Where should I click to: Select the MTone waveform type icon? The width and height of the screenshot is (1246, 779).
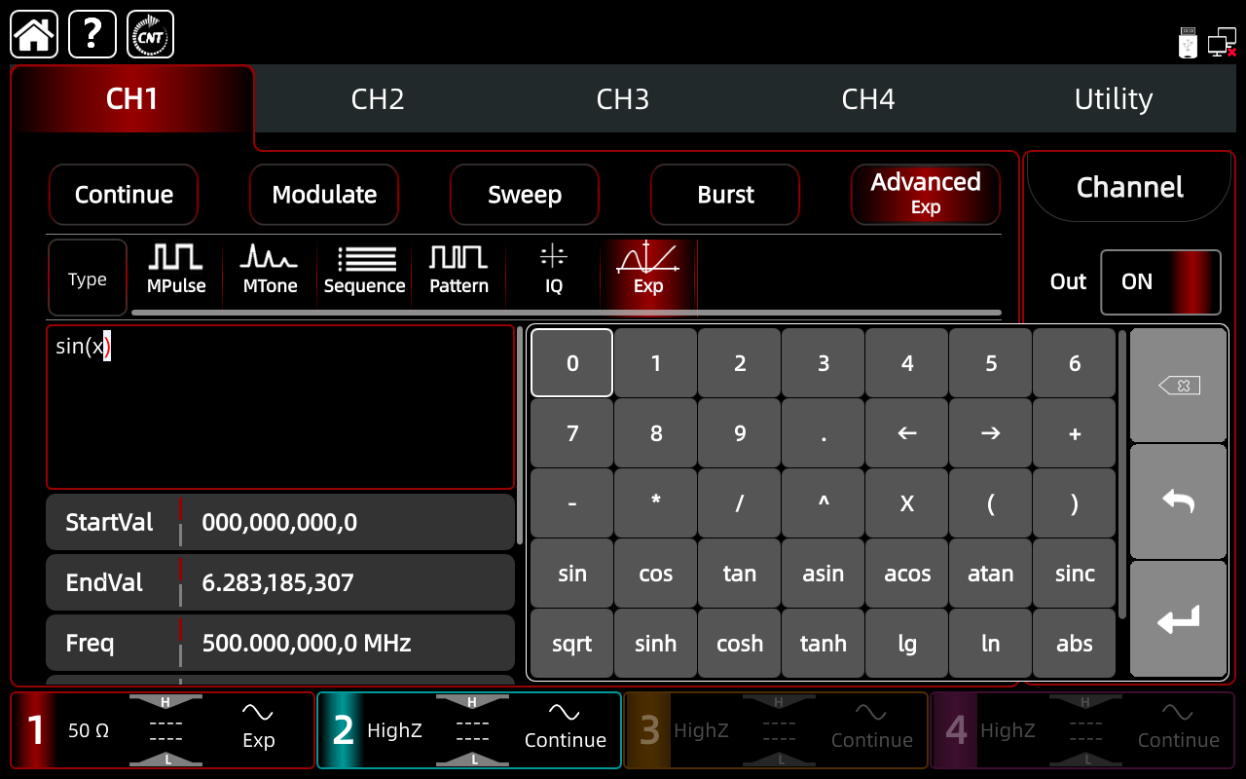(270, 270)
